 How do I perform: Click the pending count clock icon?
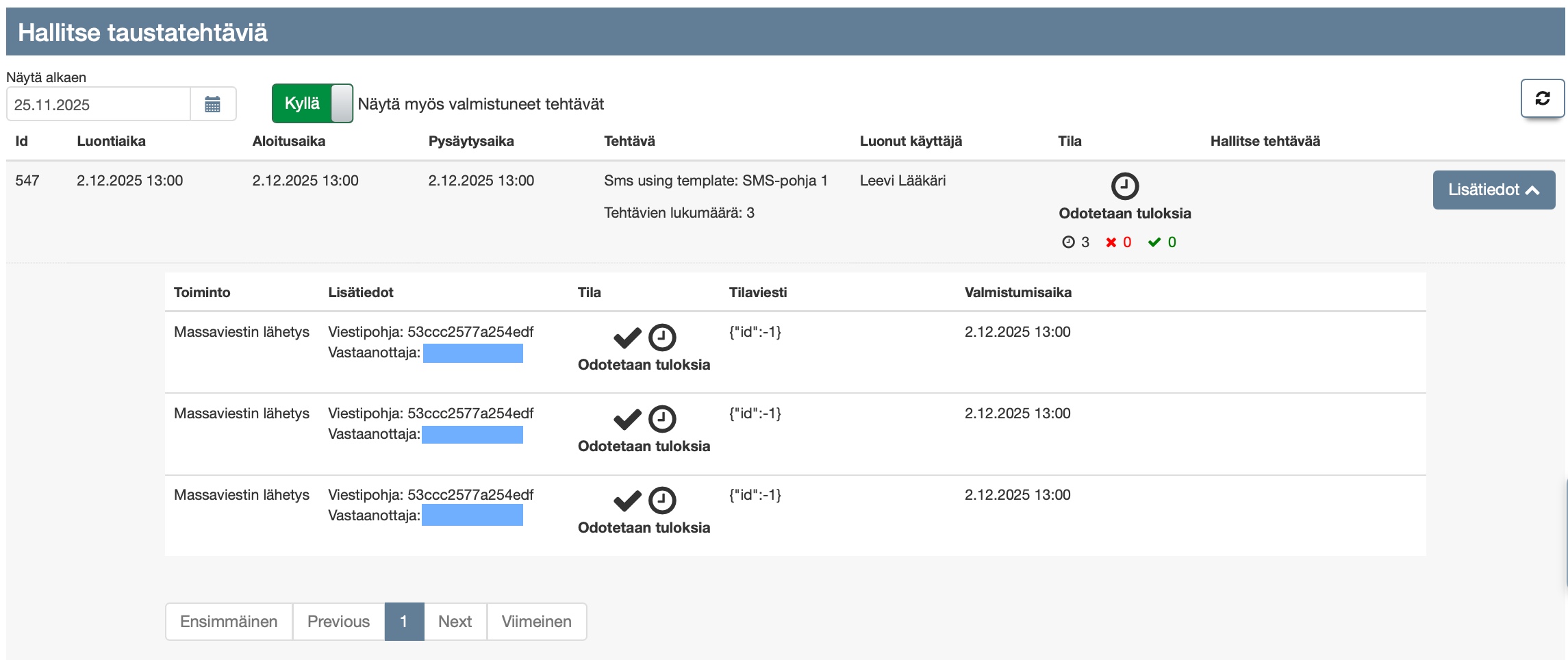pos(1068,242)
